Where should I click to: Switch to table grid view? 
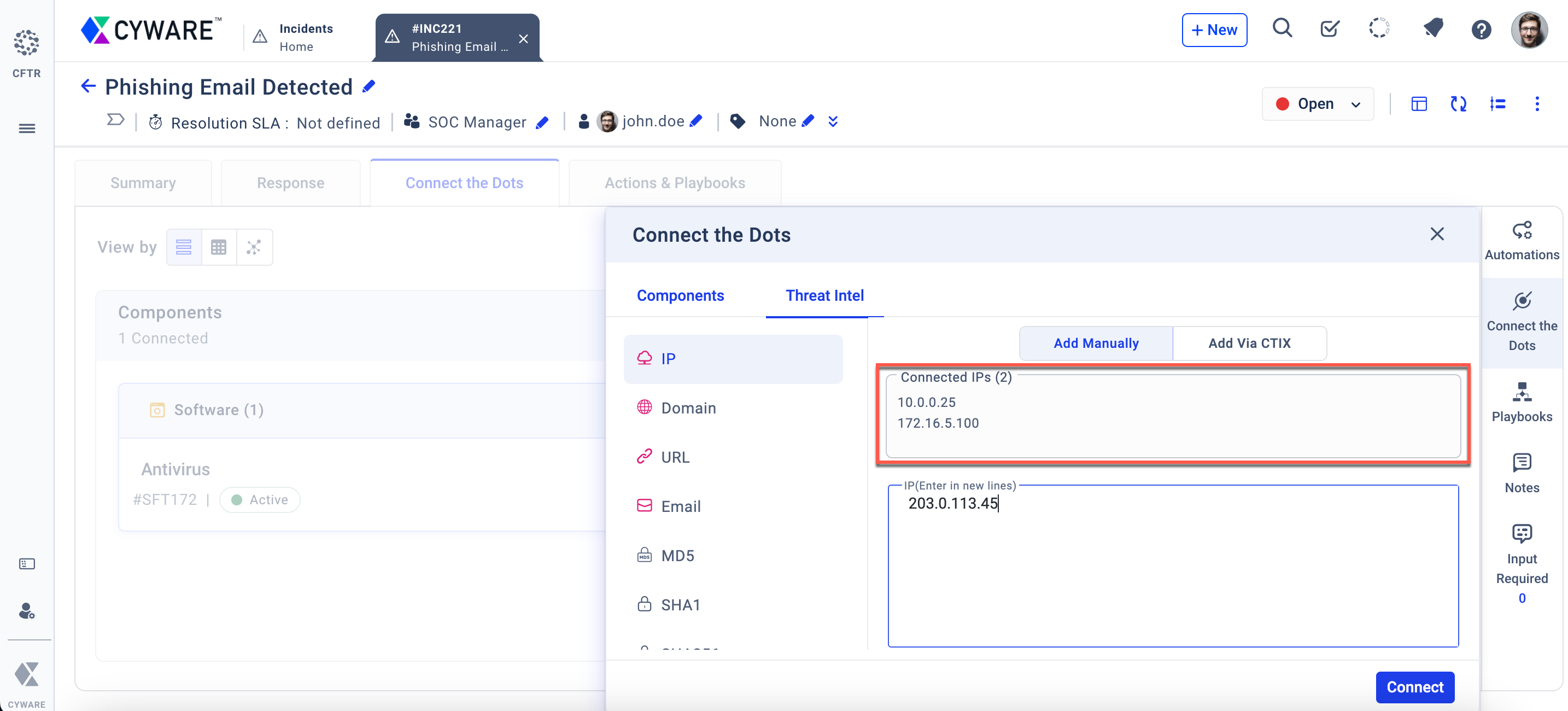[x=219, y=247]
